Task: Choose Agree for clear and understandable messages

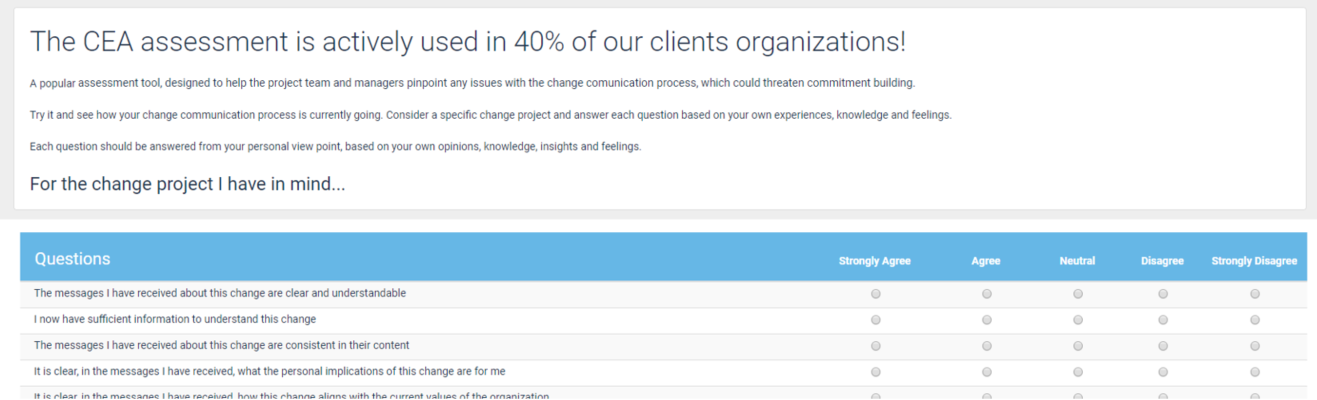Action: coord(987,294)
